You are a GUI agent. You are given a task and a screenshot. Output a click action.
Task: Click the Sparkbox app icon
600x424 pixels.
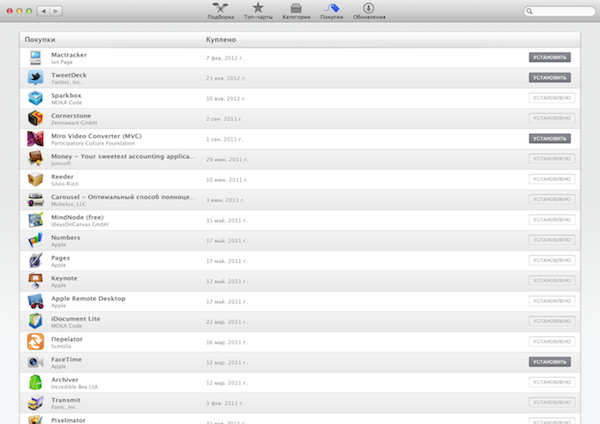tap(36, 98)
